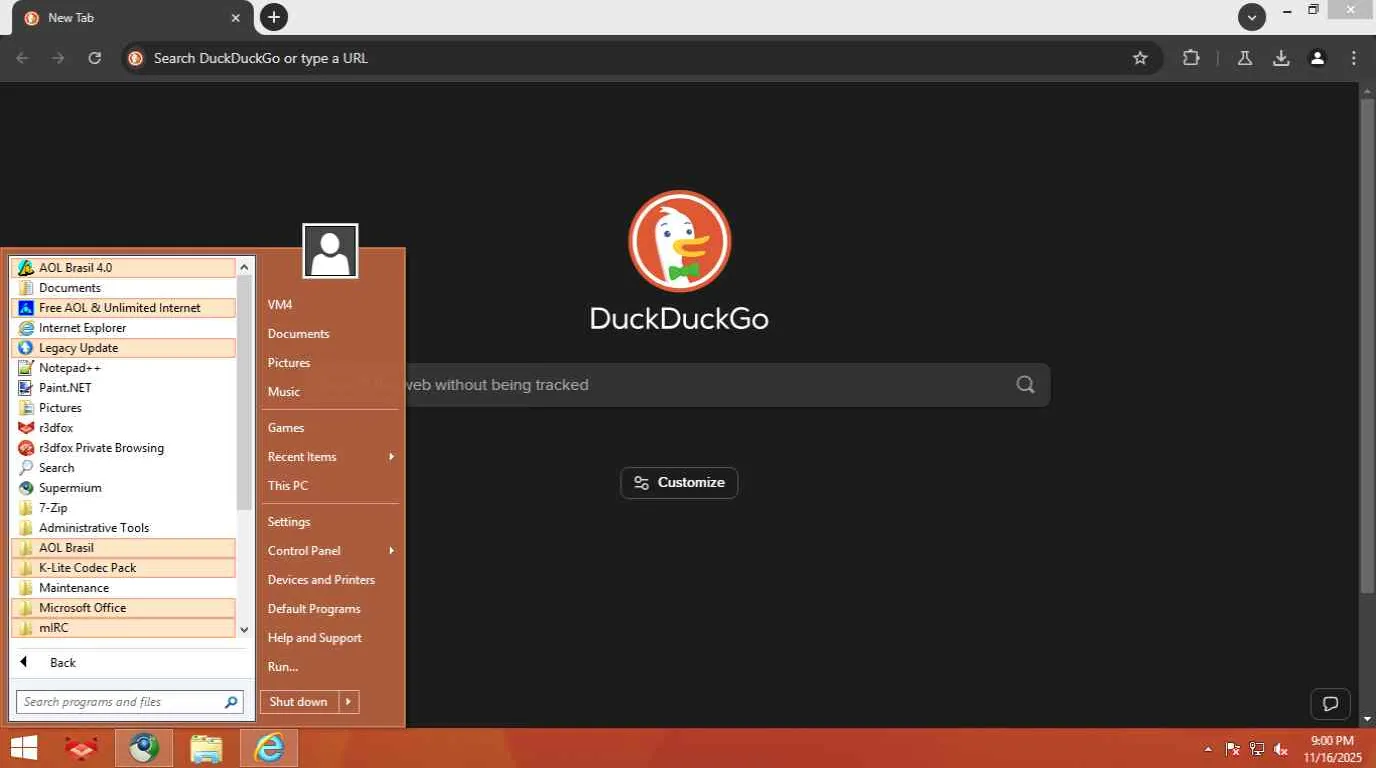The height and width of the screenshot is (768, 1376).
Task: Switch to Supermium on the taskbar
Action: (144, 748)
